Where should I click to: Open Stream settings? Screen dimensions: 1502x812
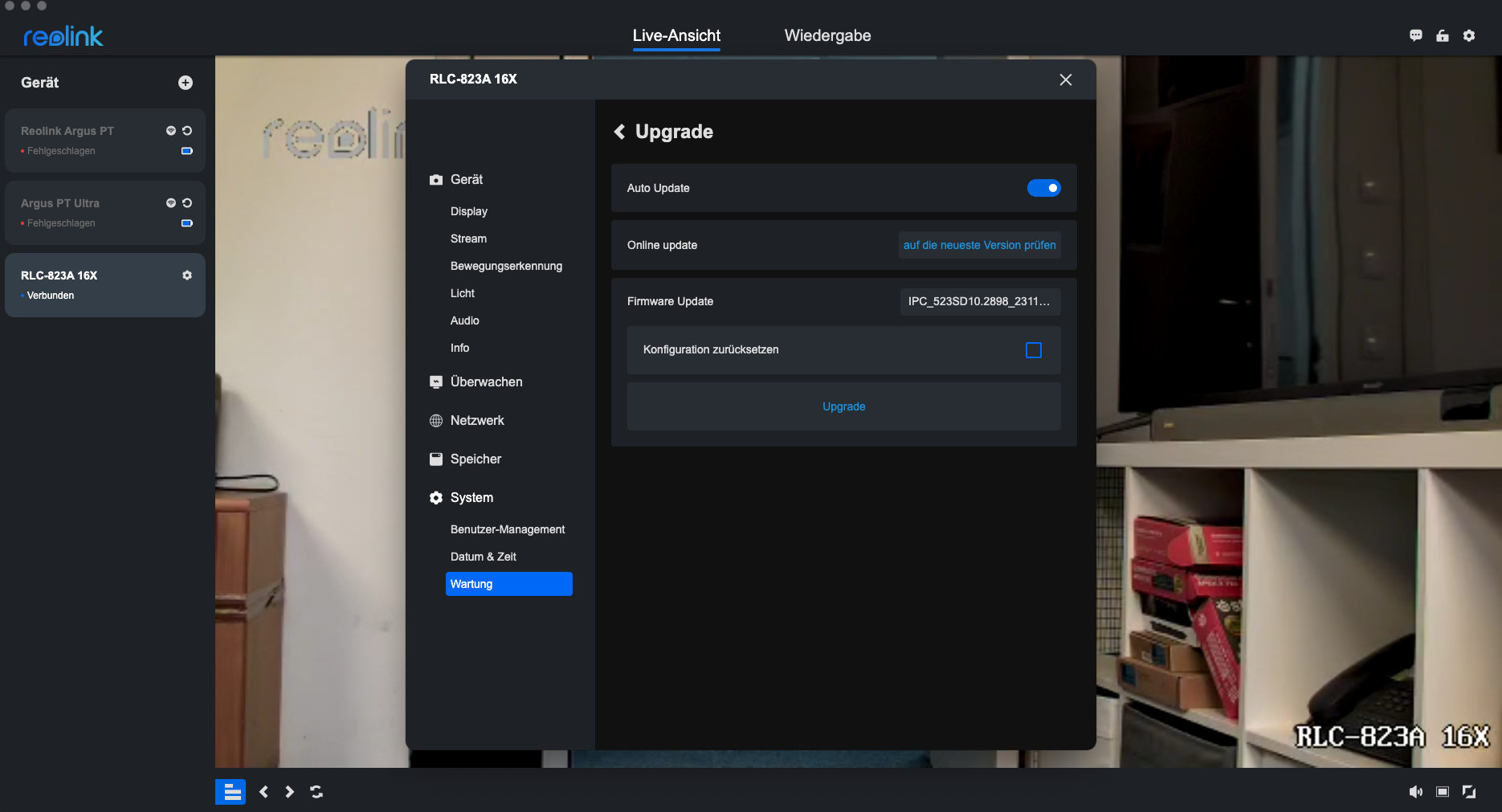[469, 239]
